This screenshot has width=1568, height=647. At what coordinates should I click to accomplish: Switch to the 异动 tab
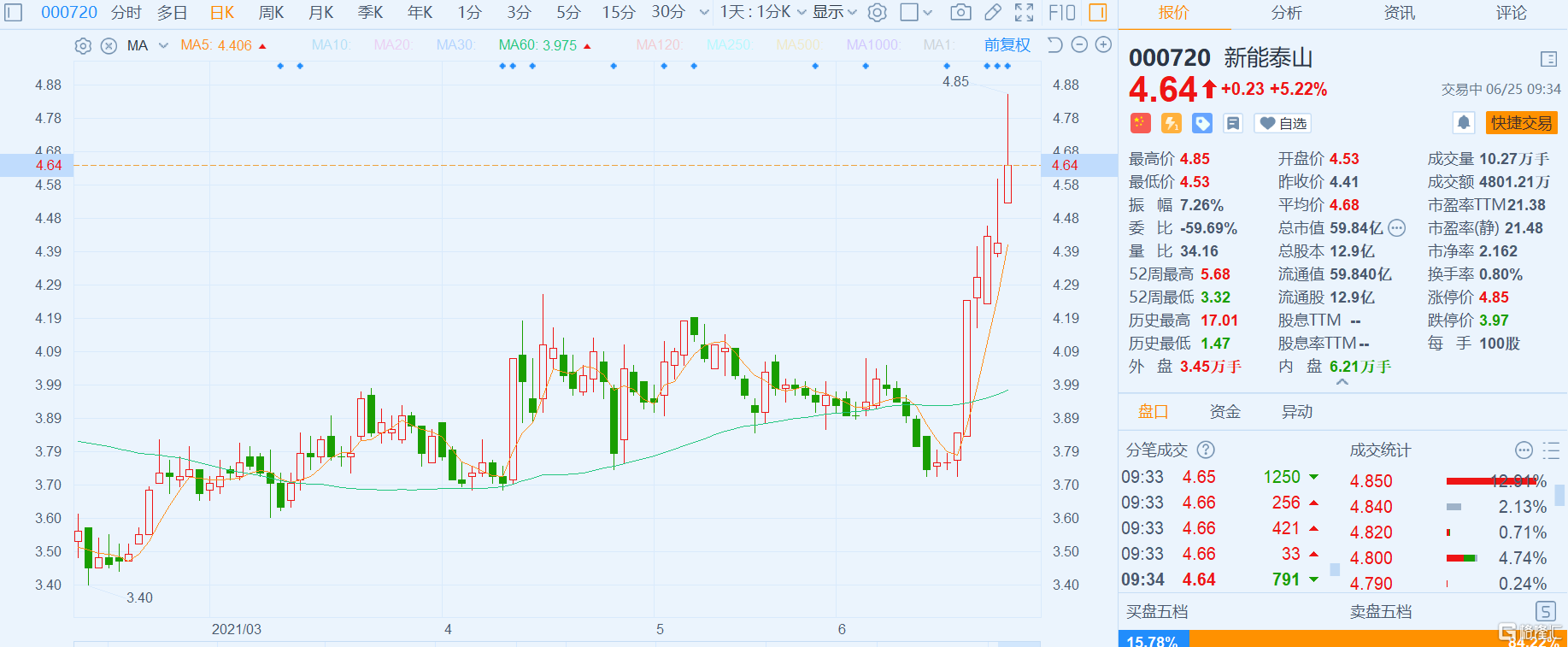(1296, 412)
